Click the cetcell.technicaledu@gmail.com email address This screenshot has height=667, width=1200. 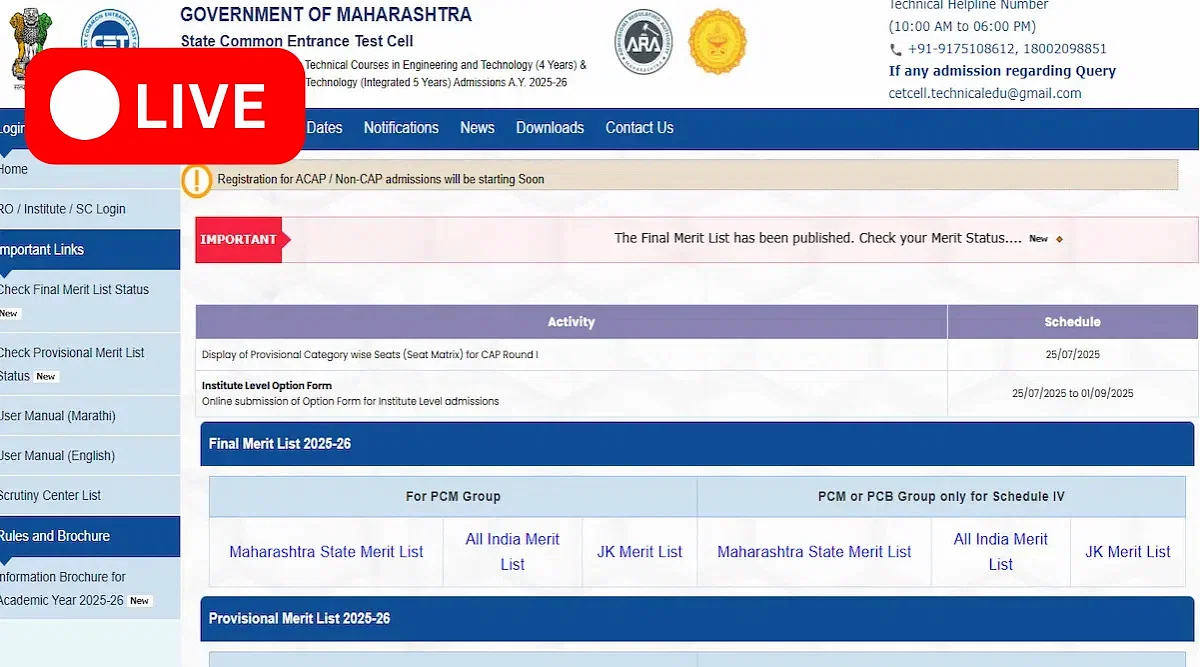[x=985, y=93]
